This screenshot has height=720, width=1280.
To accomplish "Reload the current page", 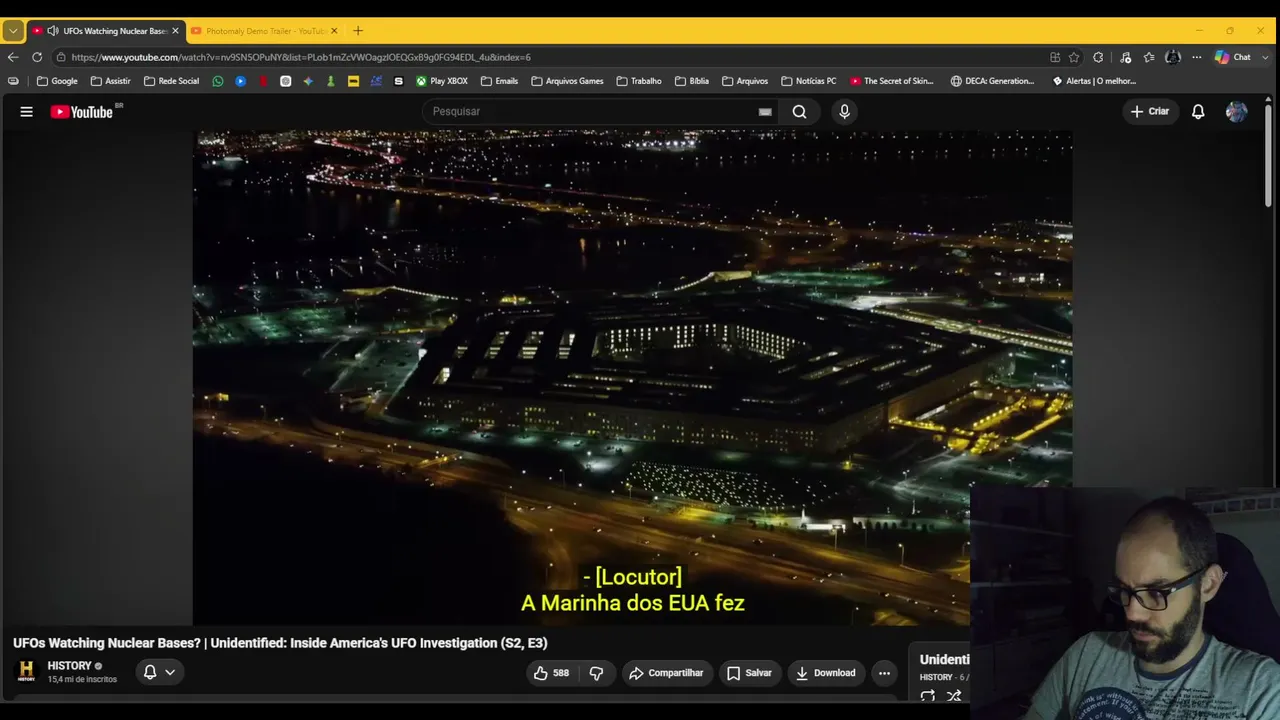I will pos(37,57).
